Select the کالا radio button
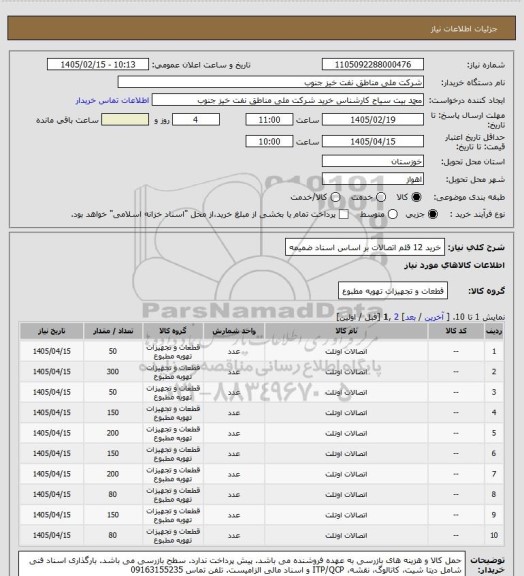Image resolution: width=524 pixels, height=576 pixels. tap(416, 197)
